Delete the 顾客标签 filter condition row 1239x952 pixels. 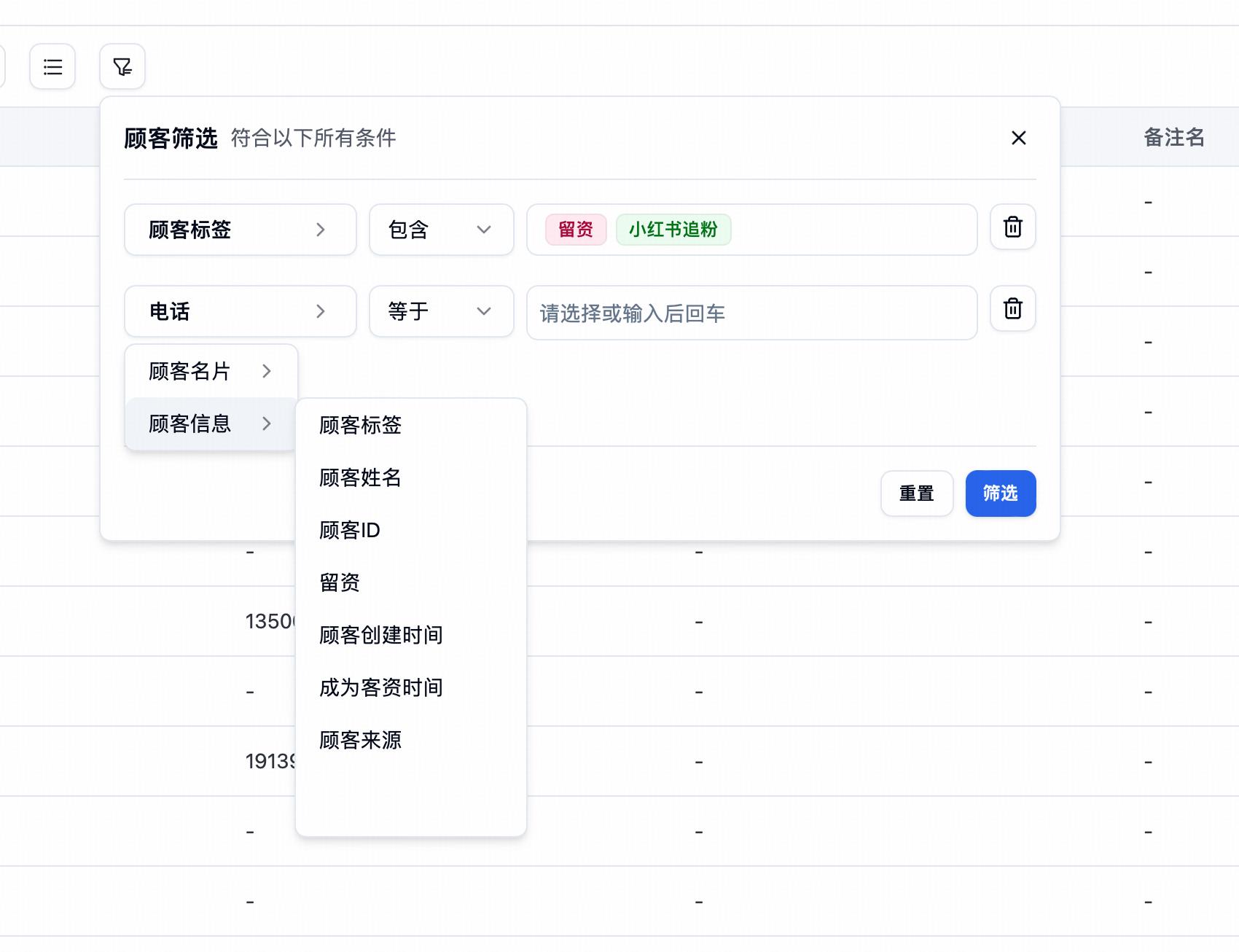tap(1012, 227)
